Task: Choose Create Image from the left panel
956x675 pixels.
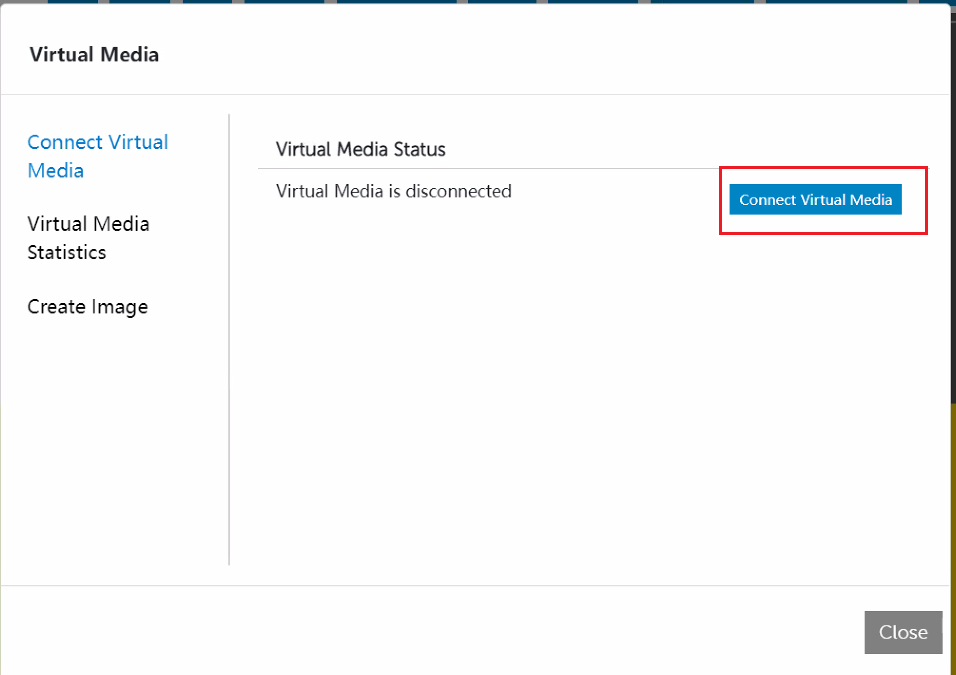Action: [87, 306]
